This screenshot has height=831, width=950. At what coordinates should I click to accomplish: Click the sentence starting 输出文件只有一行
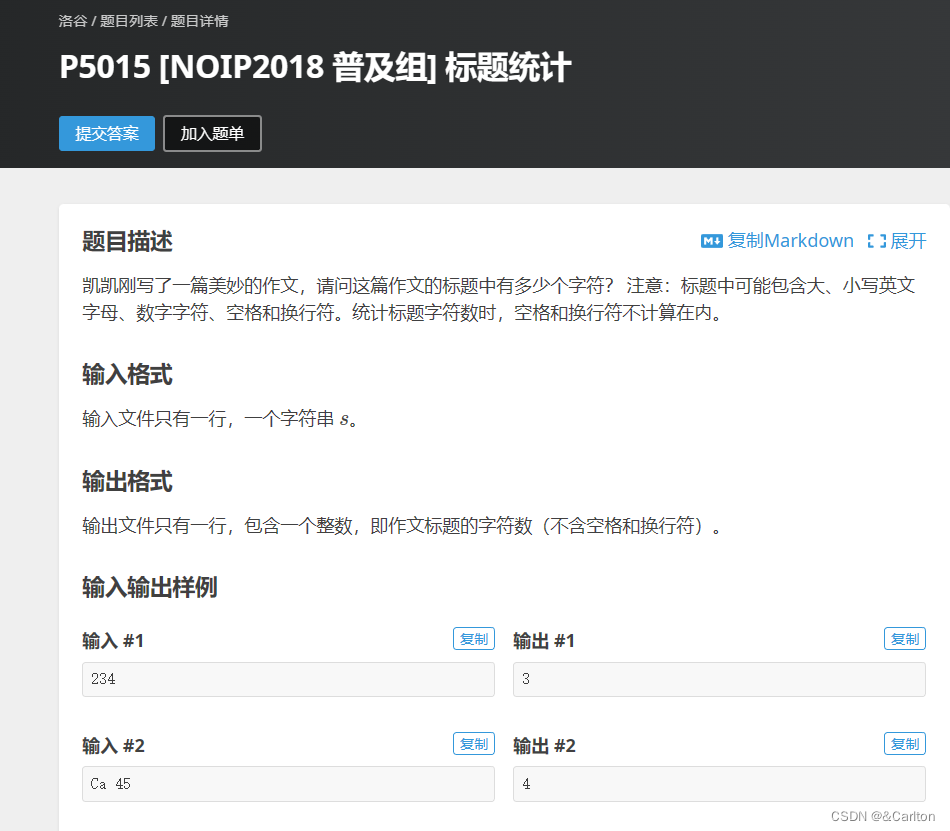tap(403, 525)
